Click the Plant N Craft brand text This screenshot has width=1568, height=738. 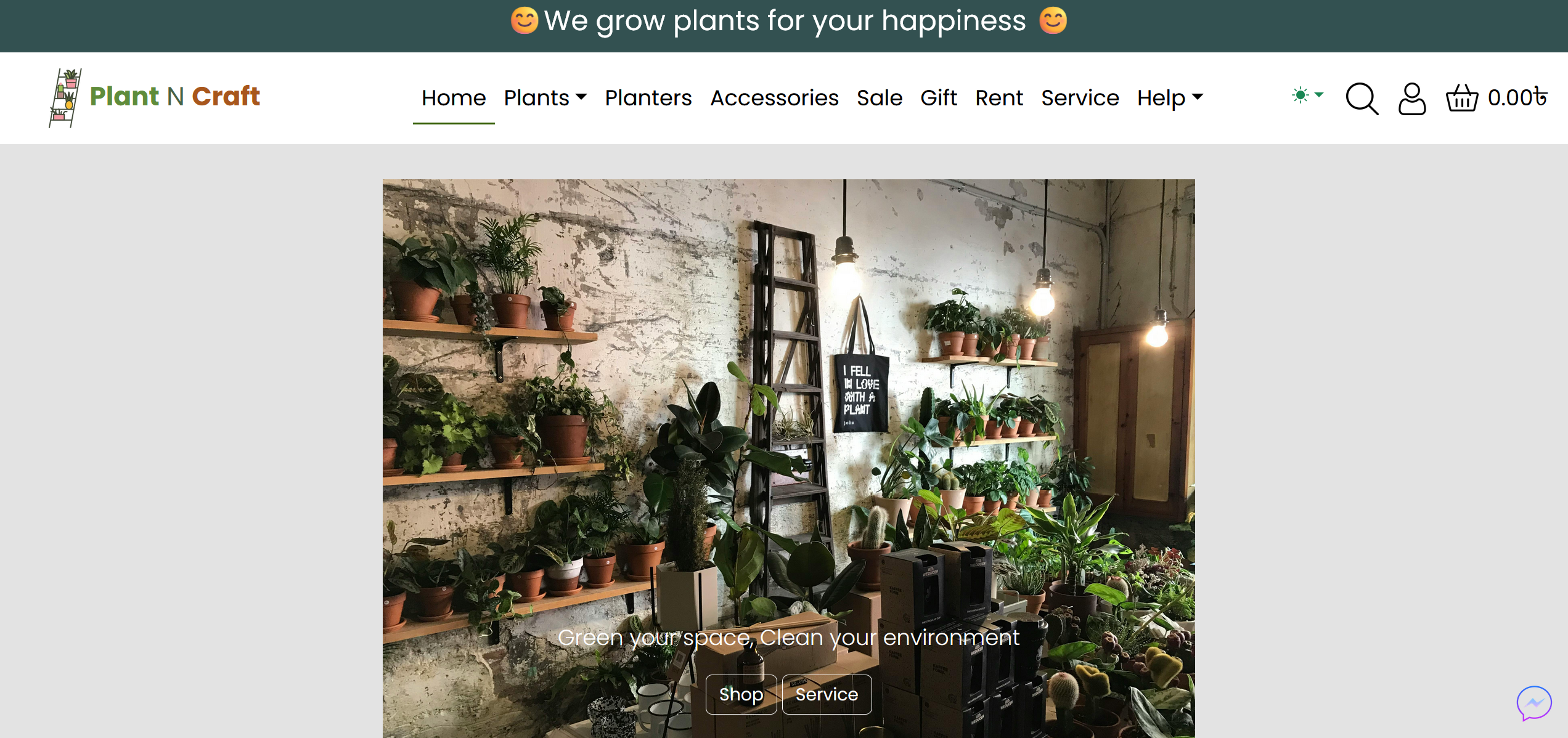click(x=175, y=96)
